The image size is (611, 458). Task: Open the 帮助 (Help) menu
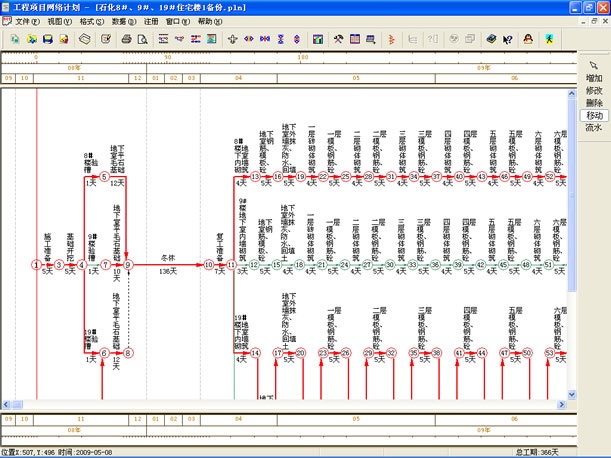(208, 20)
